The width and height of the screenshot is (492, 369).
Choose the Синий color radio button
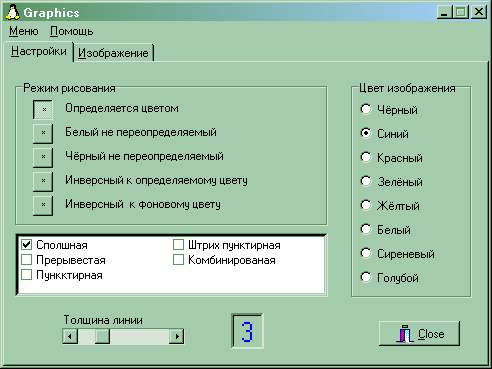366,133
